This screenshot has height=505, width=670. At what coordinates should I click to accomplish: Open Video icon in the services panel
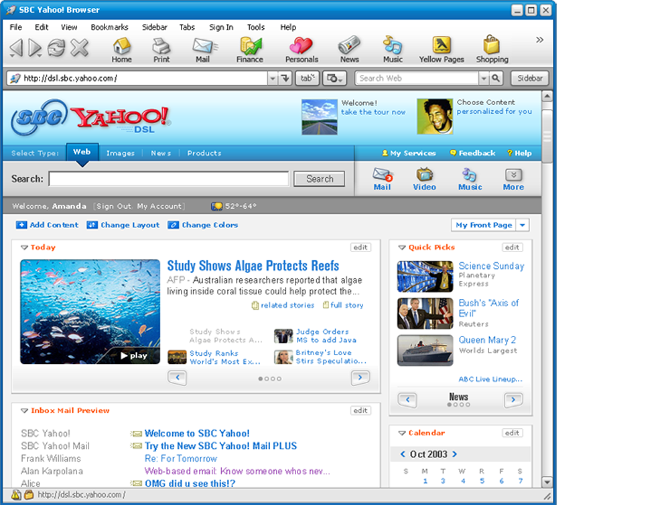424,179
